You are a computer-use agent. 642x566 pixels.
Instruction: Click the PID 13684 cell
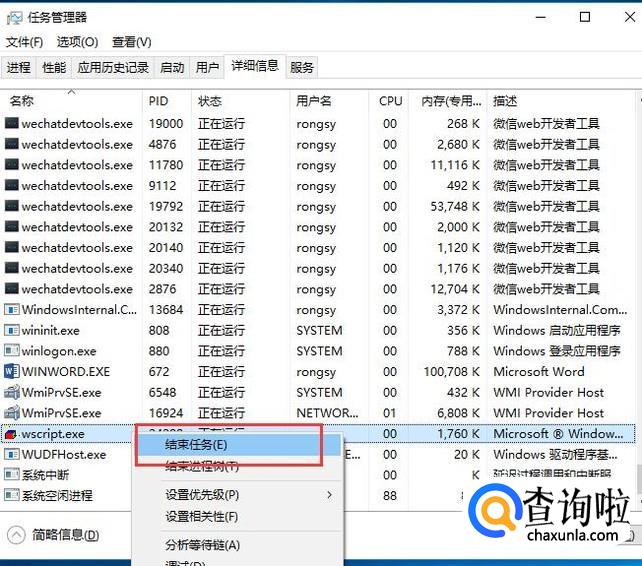[x=165, y=309]
